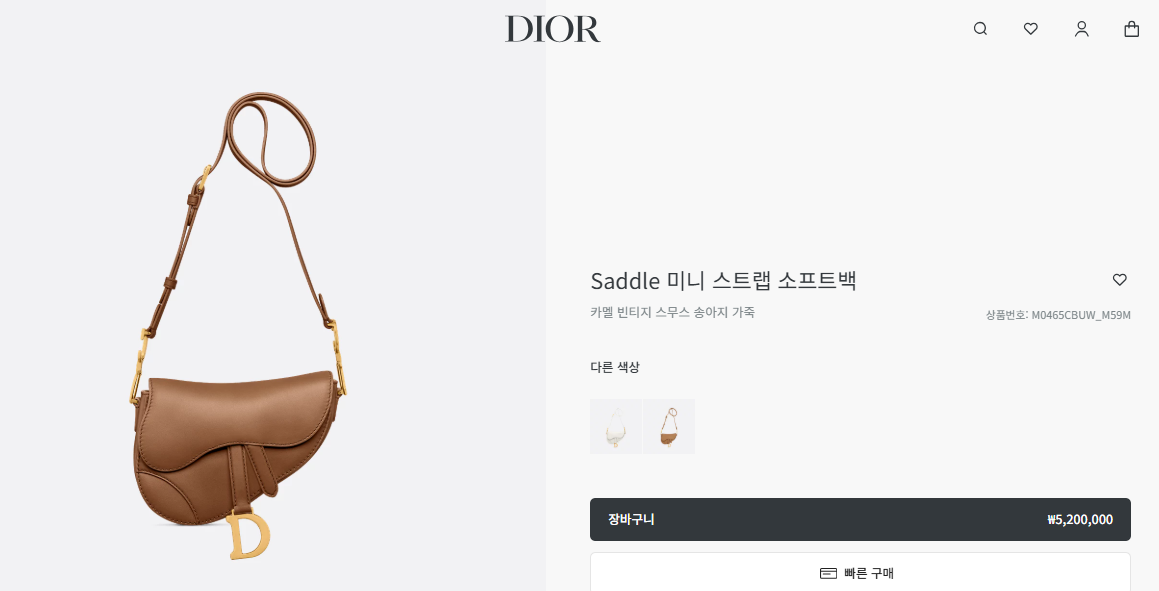The image size is (1159, 591).
Task: Toggle the heart next to Saddle product title
Action: (1120, 279)
